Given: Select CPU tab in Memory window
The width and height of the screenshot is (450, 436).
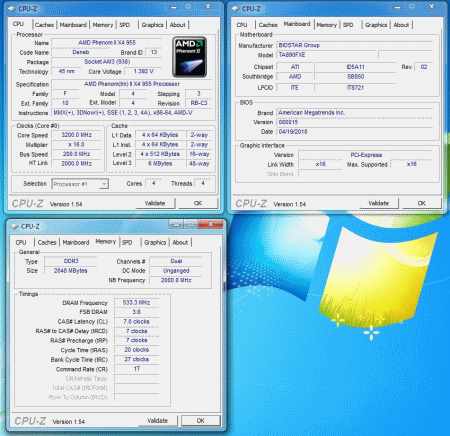Looking at the screenshot, I should click(21, 242).
